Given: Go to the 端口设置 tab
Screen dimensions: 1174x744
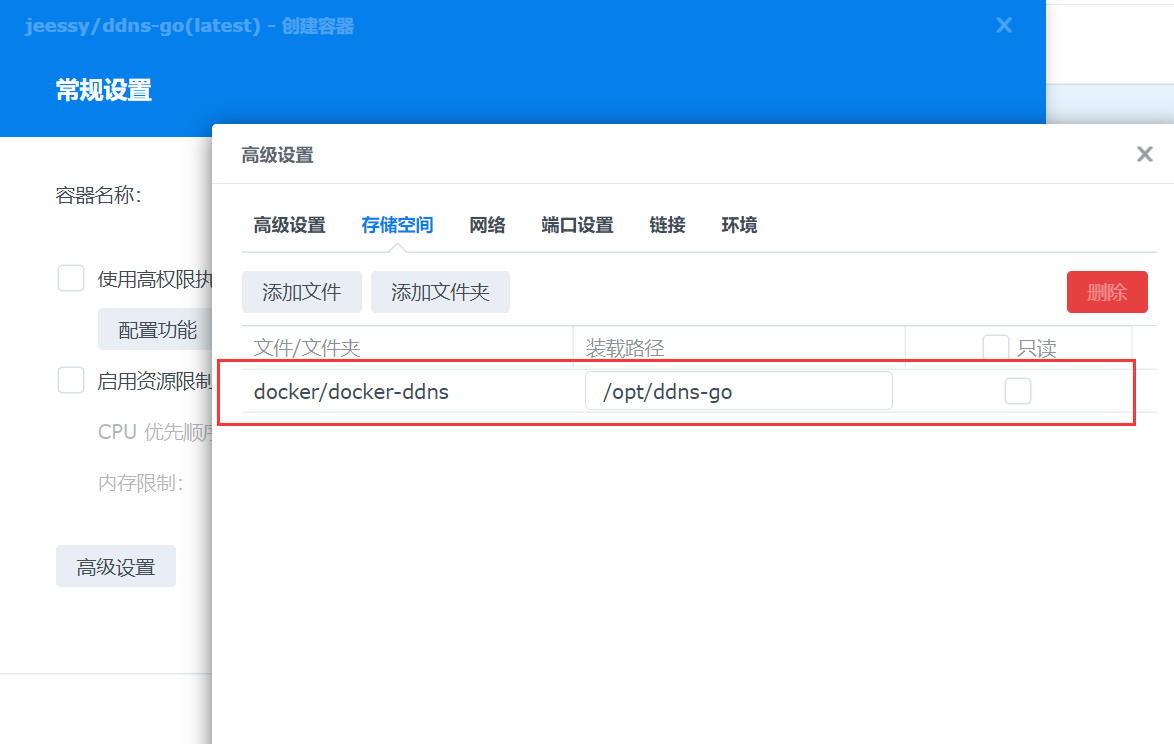Looking at the screenshot, I should coord(577,225).
